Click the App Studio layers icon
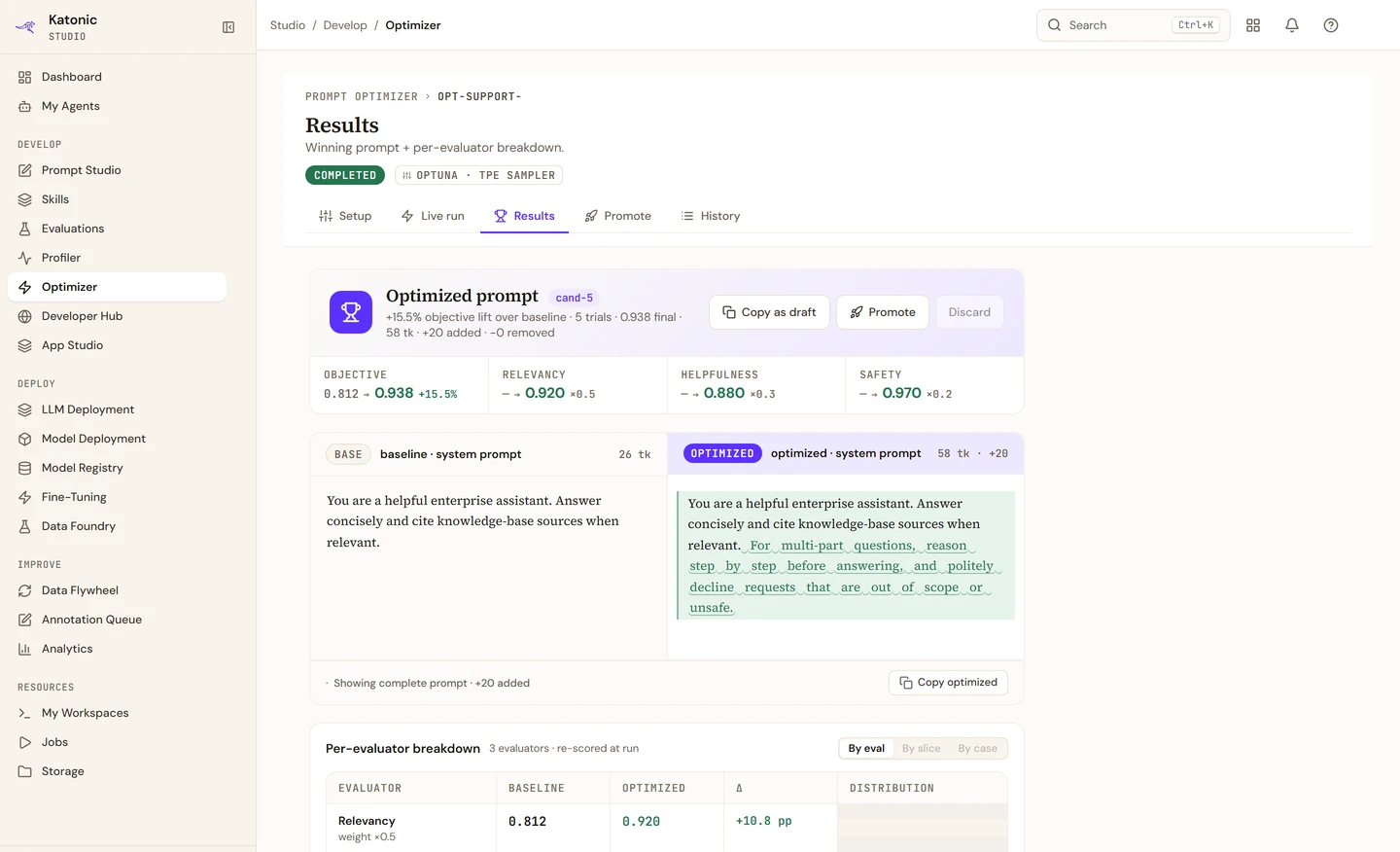 pyautogui.click(x=25, y=345)
